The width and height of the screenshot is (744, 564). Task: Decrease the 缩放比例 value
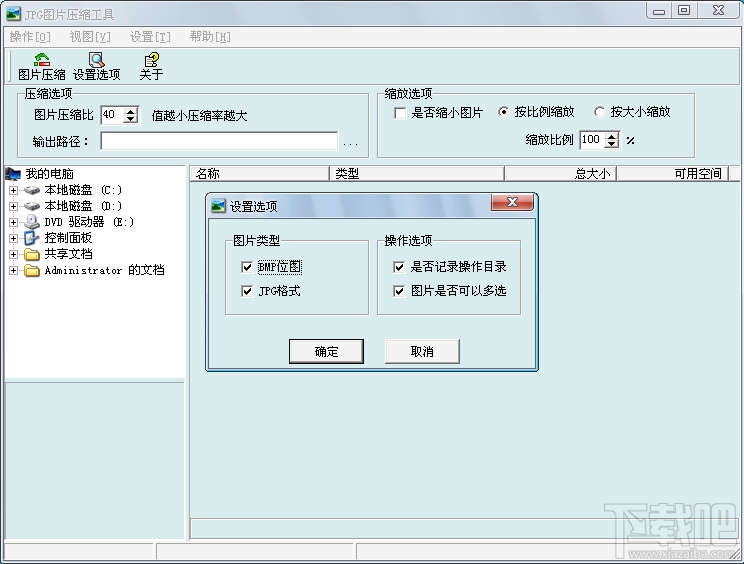[x=612, y=143]
